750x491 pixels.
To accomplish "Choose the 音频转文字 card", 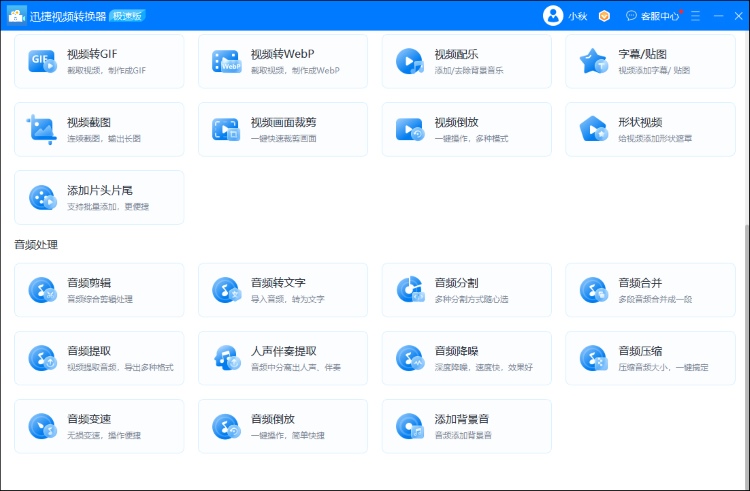I will [283, 290].
